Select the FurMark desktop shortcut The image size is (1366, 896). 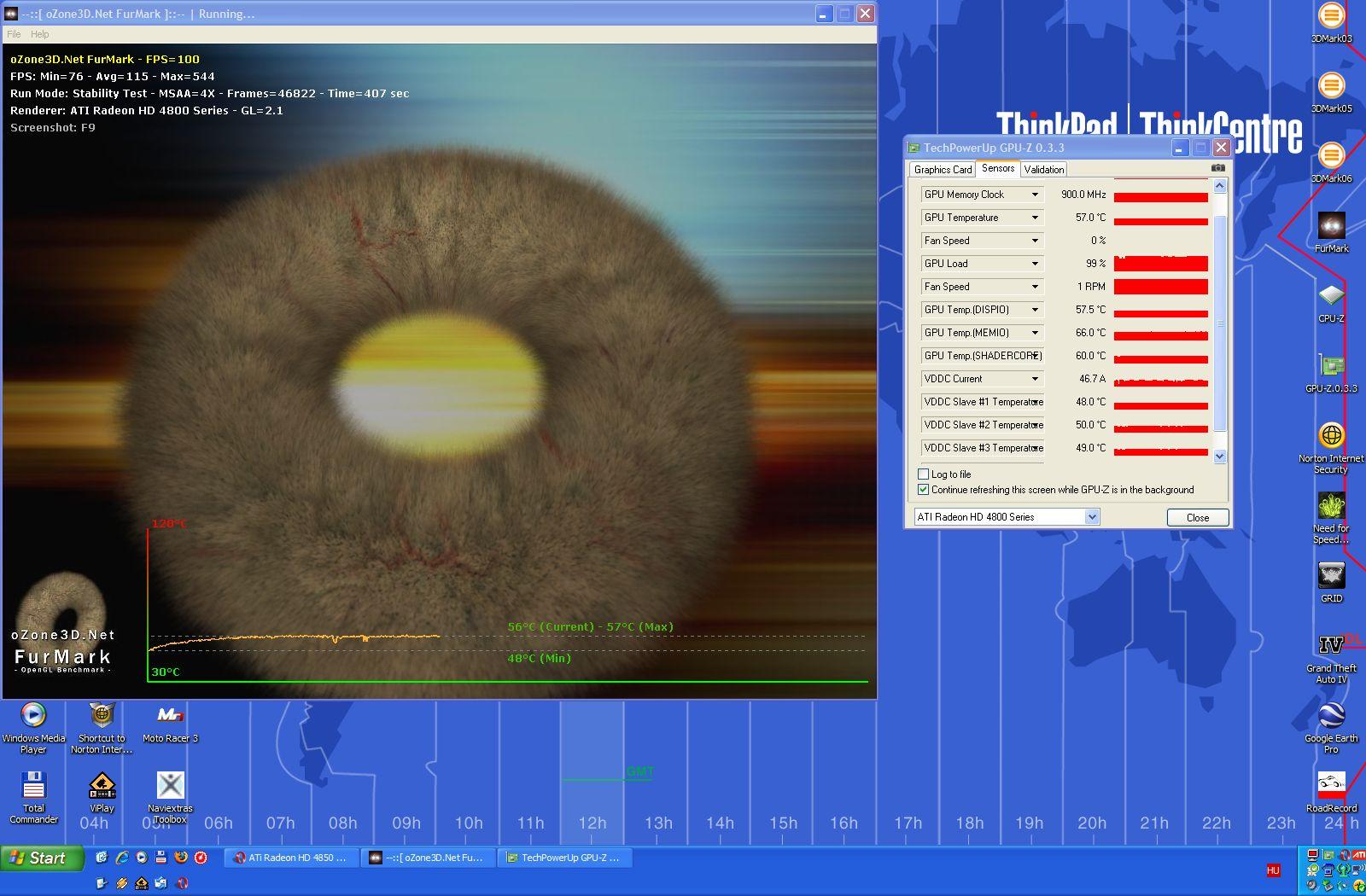tap(1331, 233)
